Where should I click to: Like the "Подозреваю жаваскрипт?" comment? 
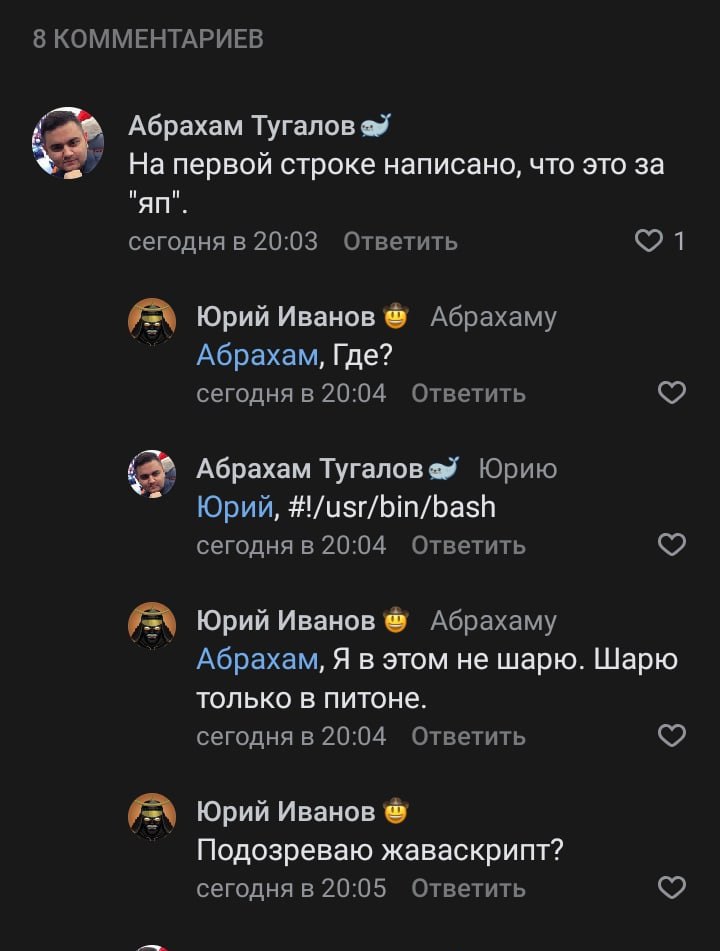click(x=672, y=887)
